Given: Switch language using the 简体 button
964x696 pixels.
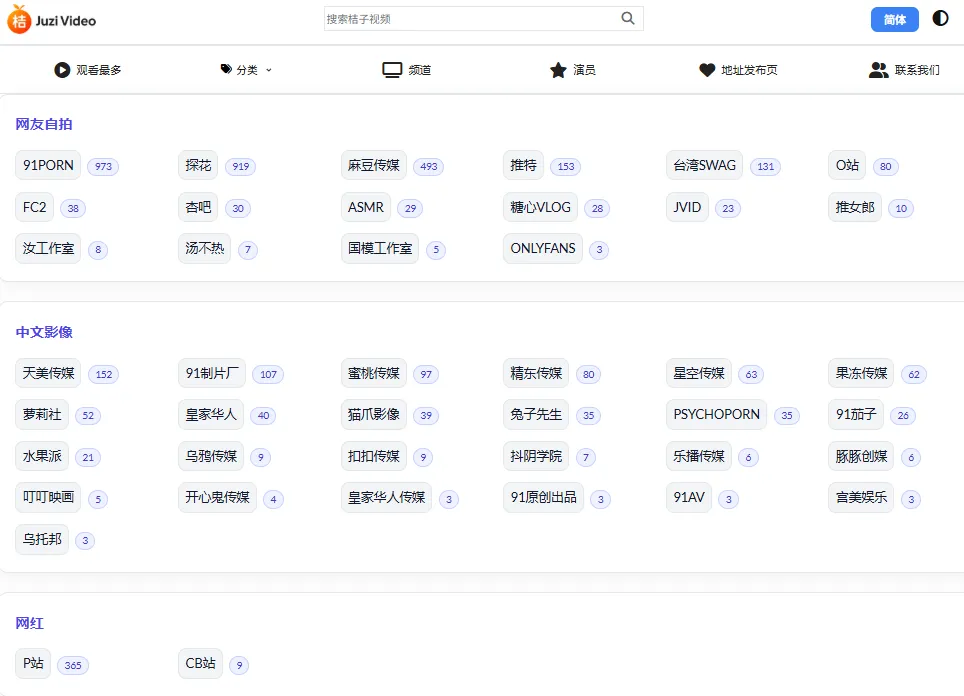Looking at the screenshot, I should [x=894, y=19].
